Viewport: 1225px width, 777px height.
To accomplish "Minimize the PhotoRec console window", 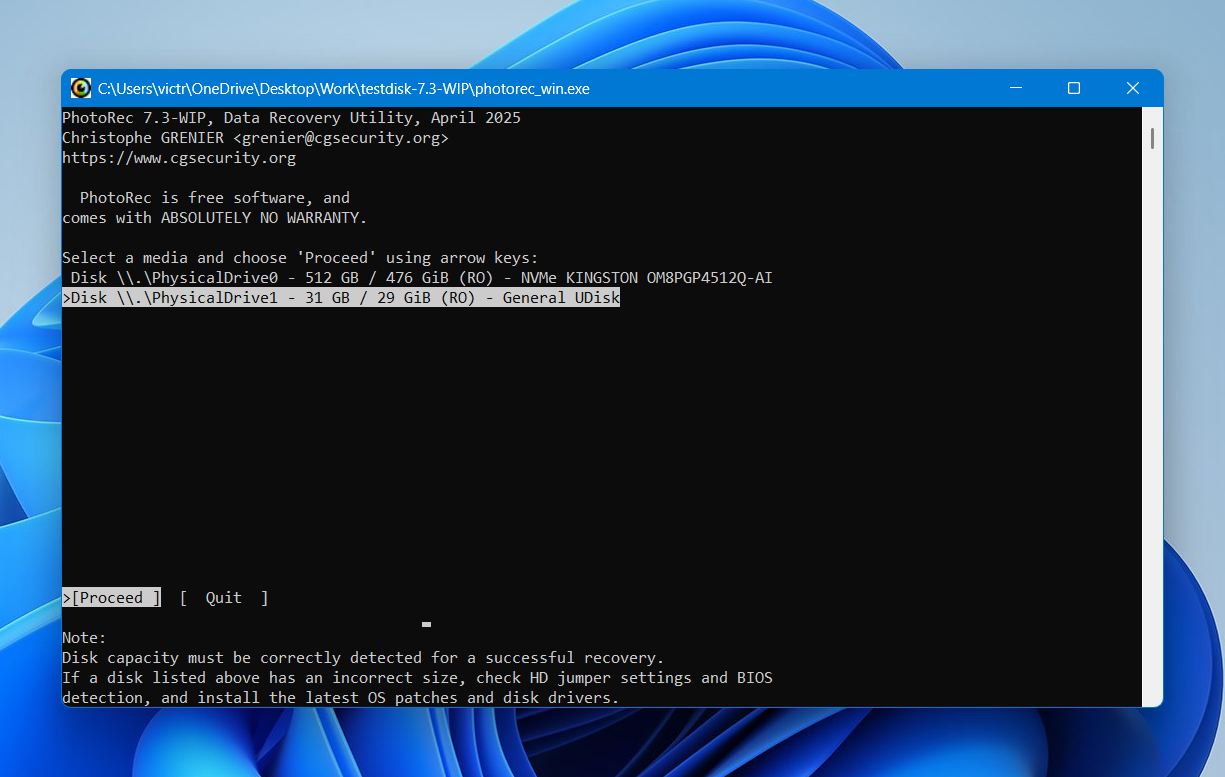I will pos(1015,88).
